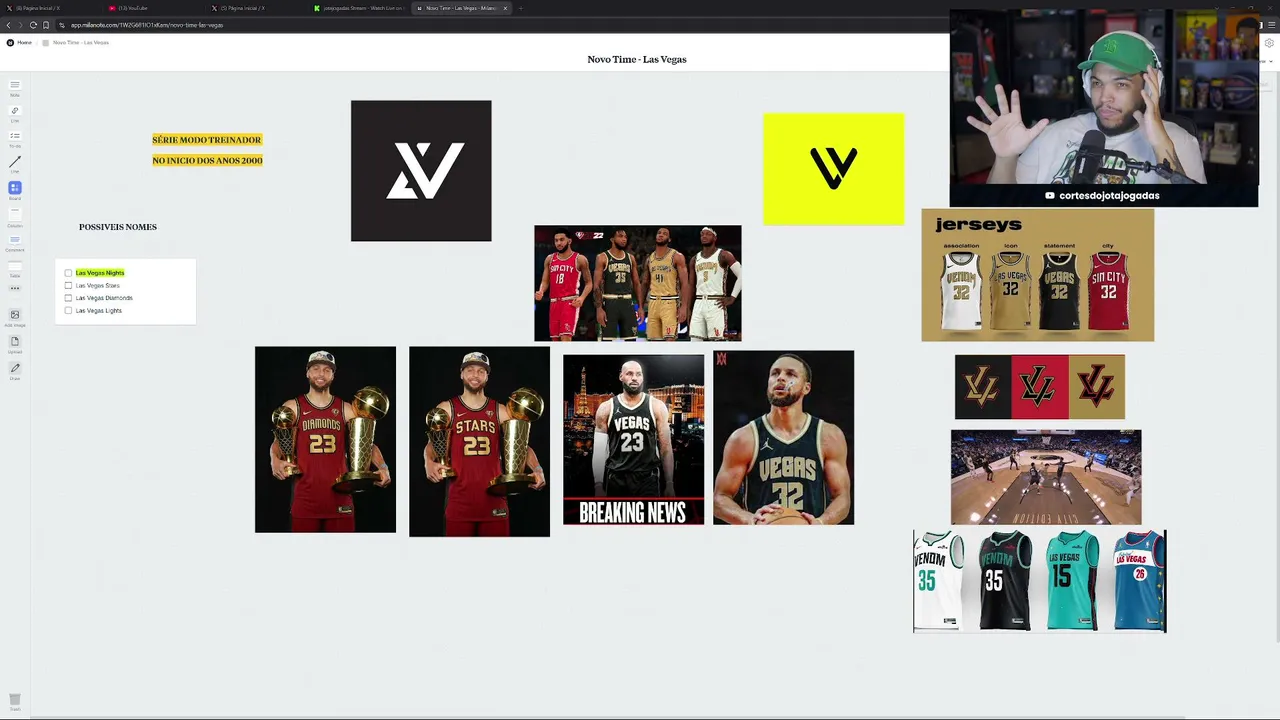Switch to the YouTube browser tab
This screenshot has height=720, width=1280.
click(x=156, y=8)
